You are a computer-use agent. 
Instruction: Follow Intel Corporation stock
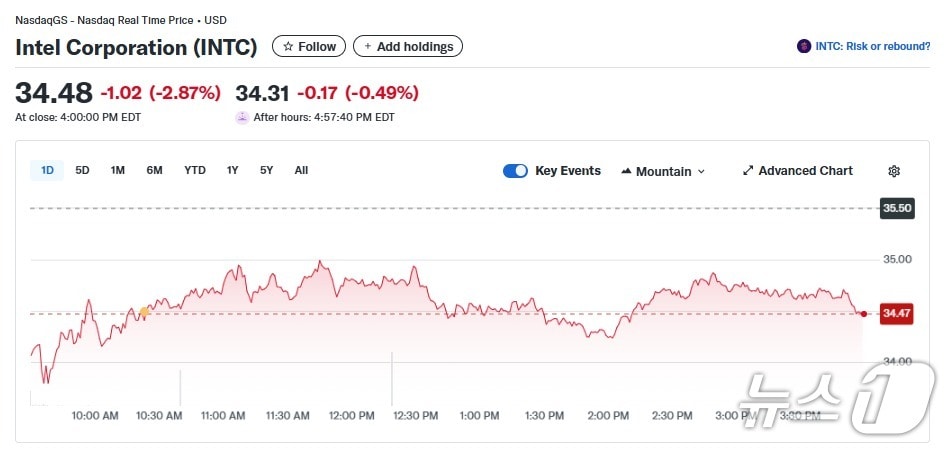coord(309,47)
